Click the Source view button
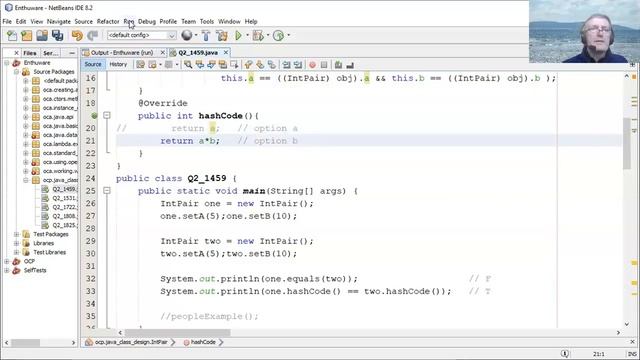The width and height of the screenshot is (640, 360). [x=93, y=64]
